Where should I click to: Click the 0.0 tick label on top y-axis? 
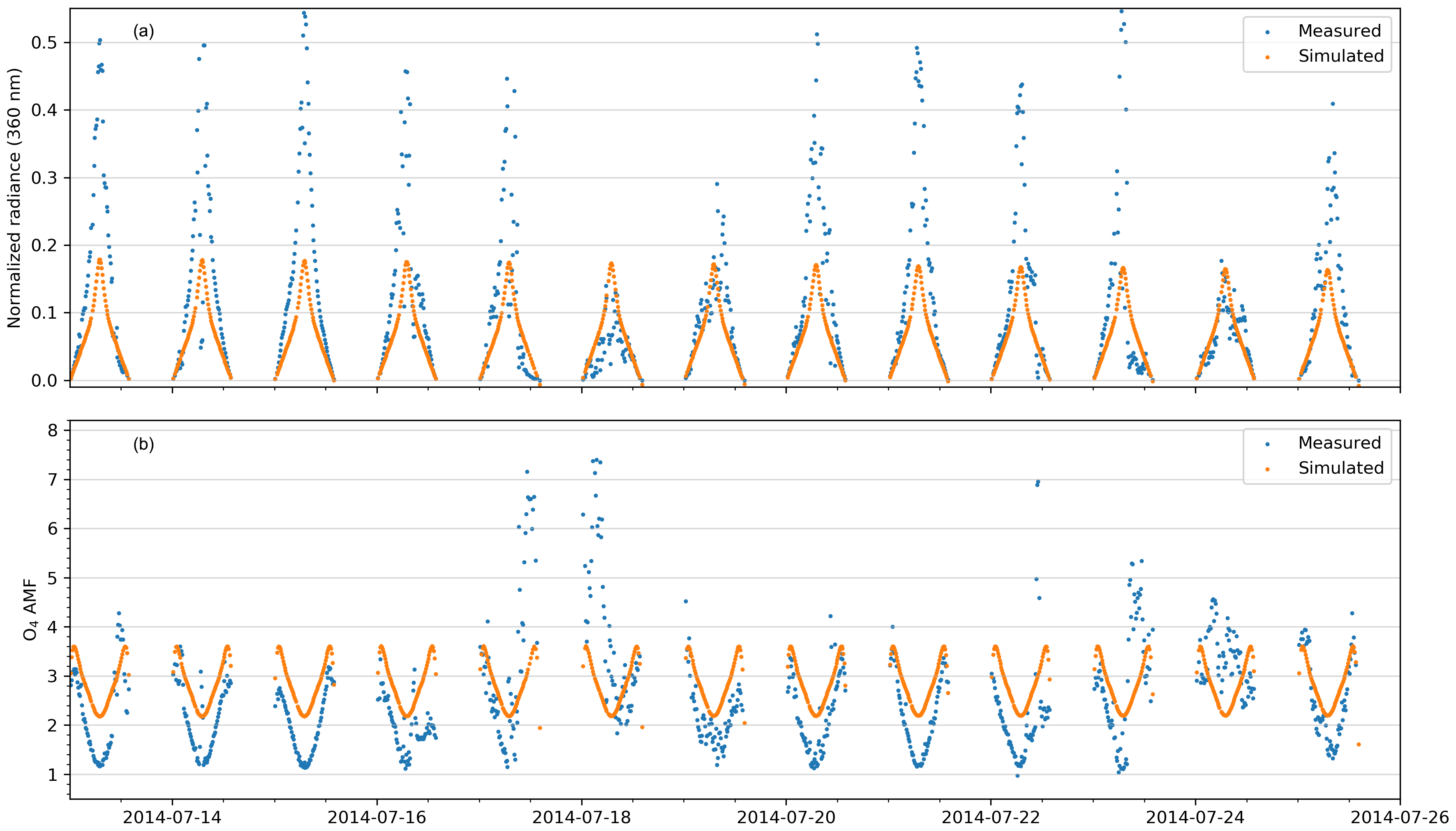[44, 381]
